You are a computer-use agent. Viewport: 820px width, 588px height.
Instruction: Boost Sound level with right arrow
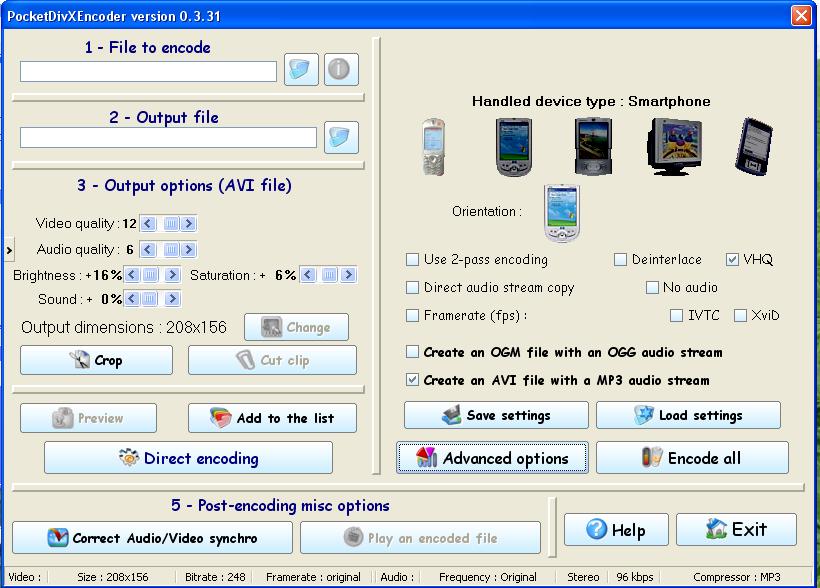172,299
